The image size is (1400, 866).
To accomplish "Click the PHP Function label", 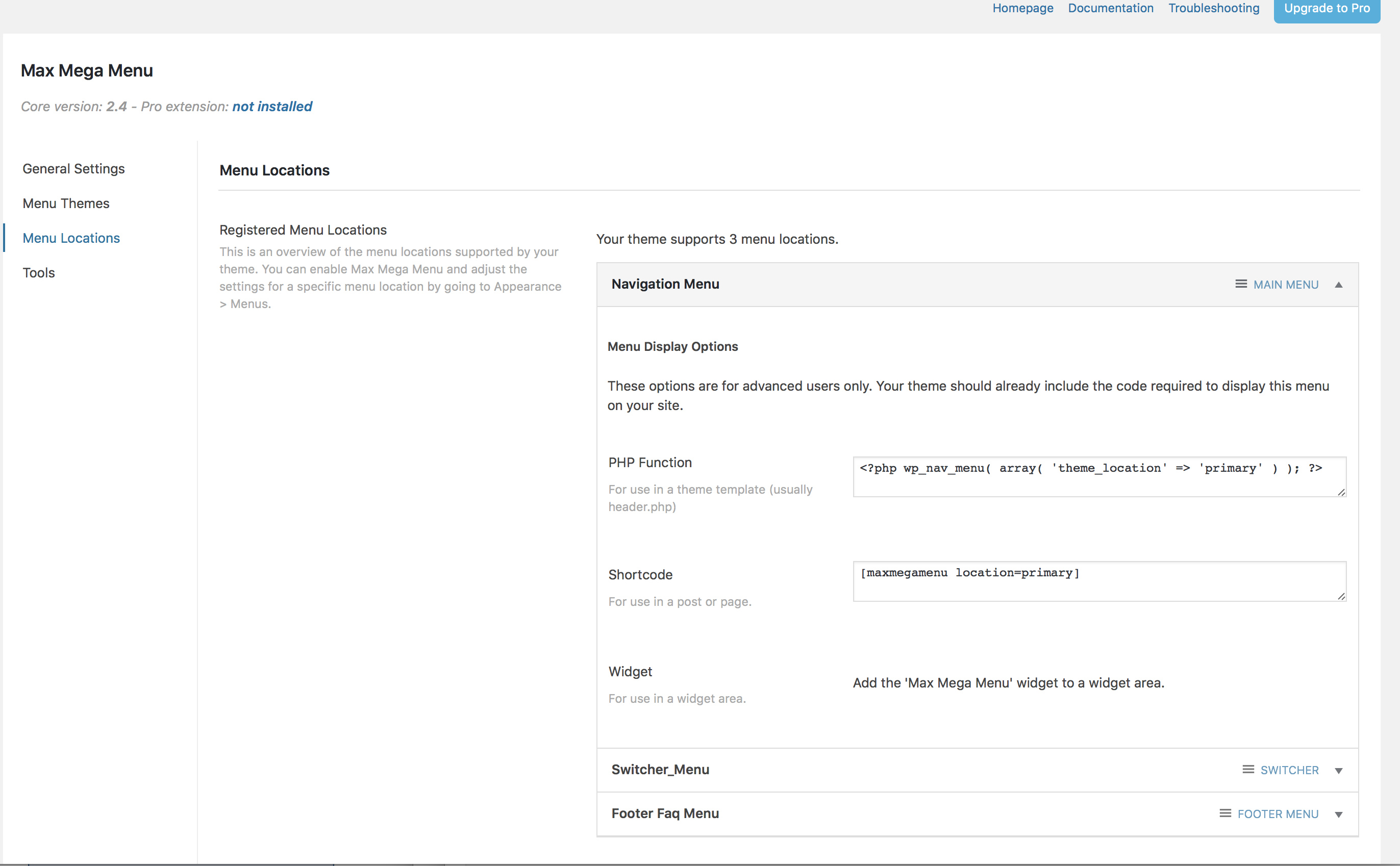I will pos(650,463).
